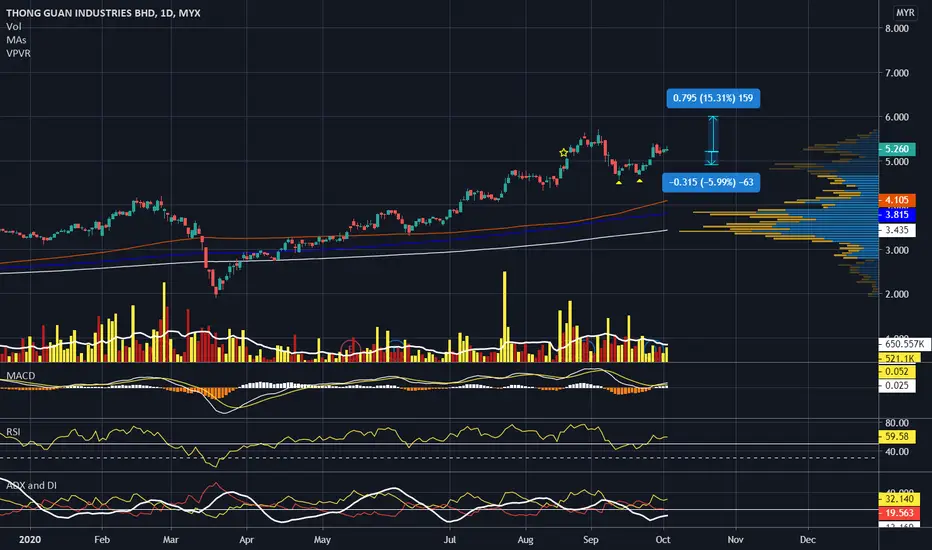Click the MYR currency button
Screen dimensions: 932x550
(905, 12)
